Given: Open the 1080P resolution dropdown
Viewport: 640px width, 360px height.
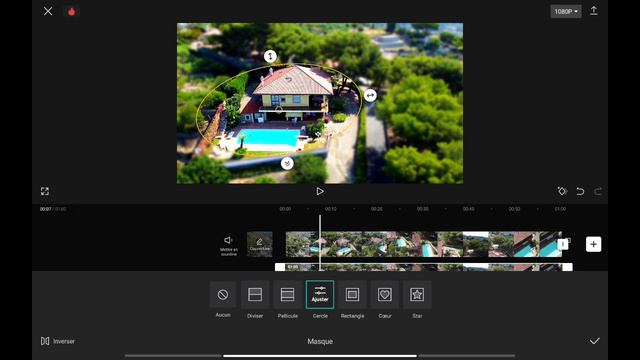Looking at the screenshot, I should 566,11.
